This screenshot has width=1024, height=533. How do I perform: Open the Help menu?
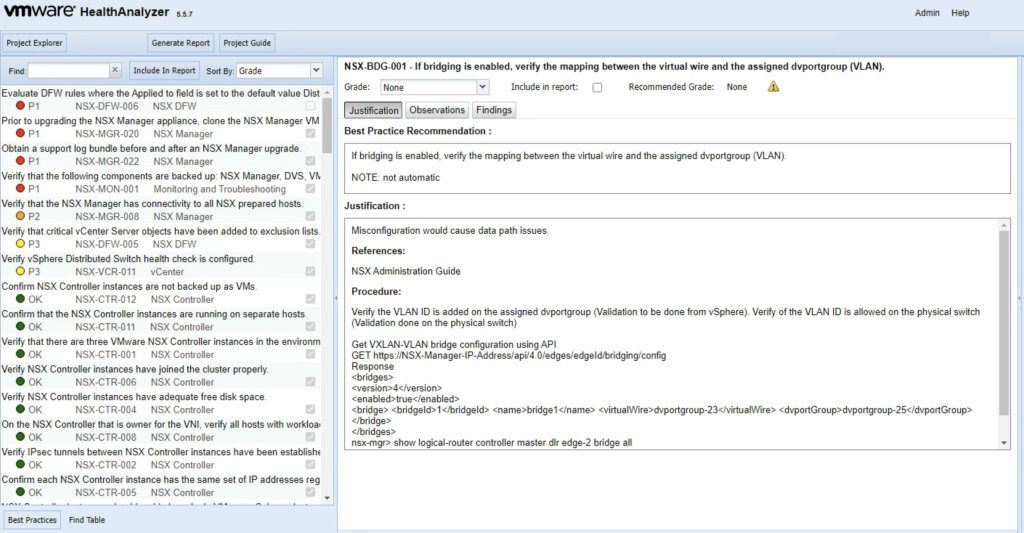coord(960,12)
